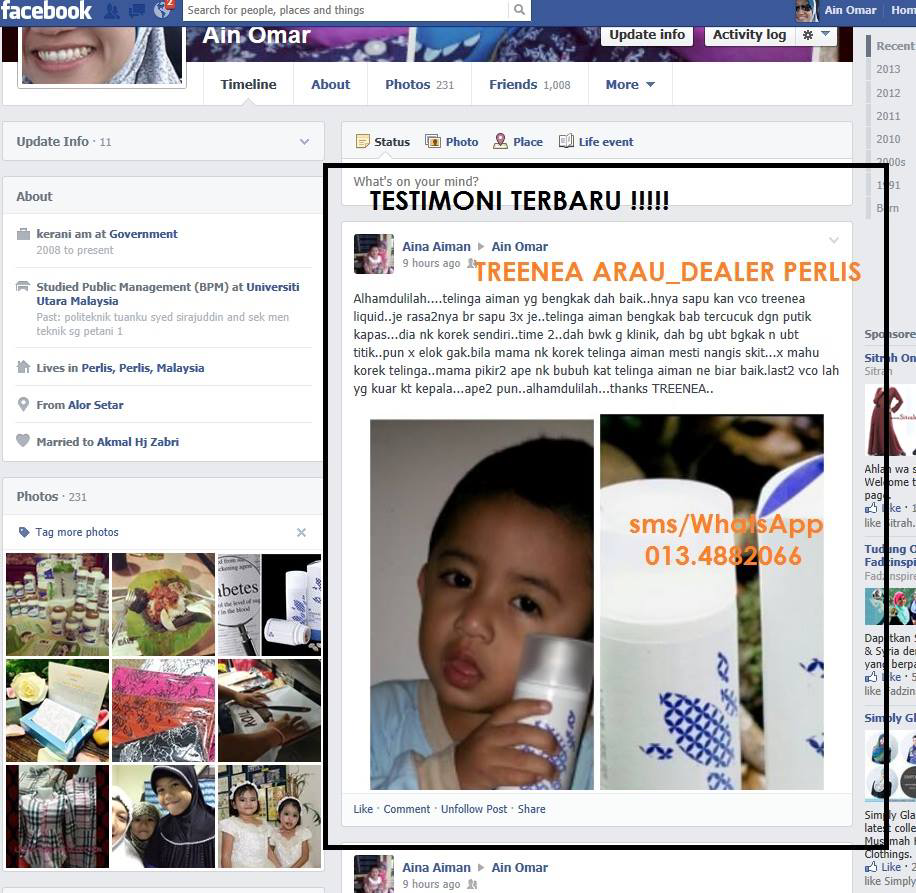This screenshot has width=916, height=893.
Task: Open the supplement bottles display thumbnail
Action: 57,604
